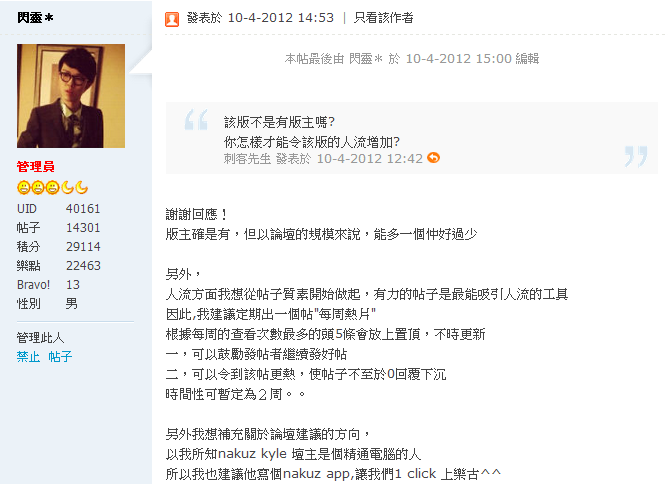The image size is (668, 484).
Task: Click the username 閃盃* in the sidebar
Action: pos(35,18)
